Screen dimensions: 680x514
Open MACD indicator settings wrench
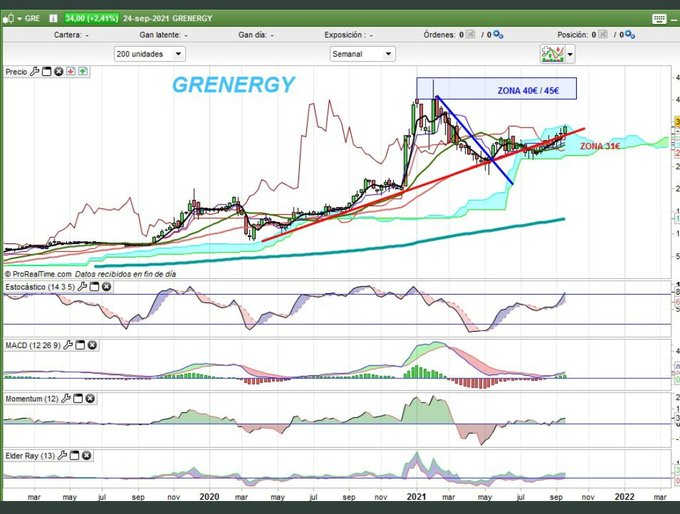coord(68,345)
